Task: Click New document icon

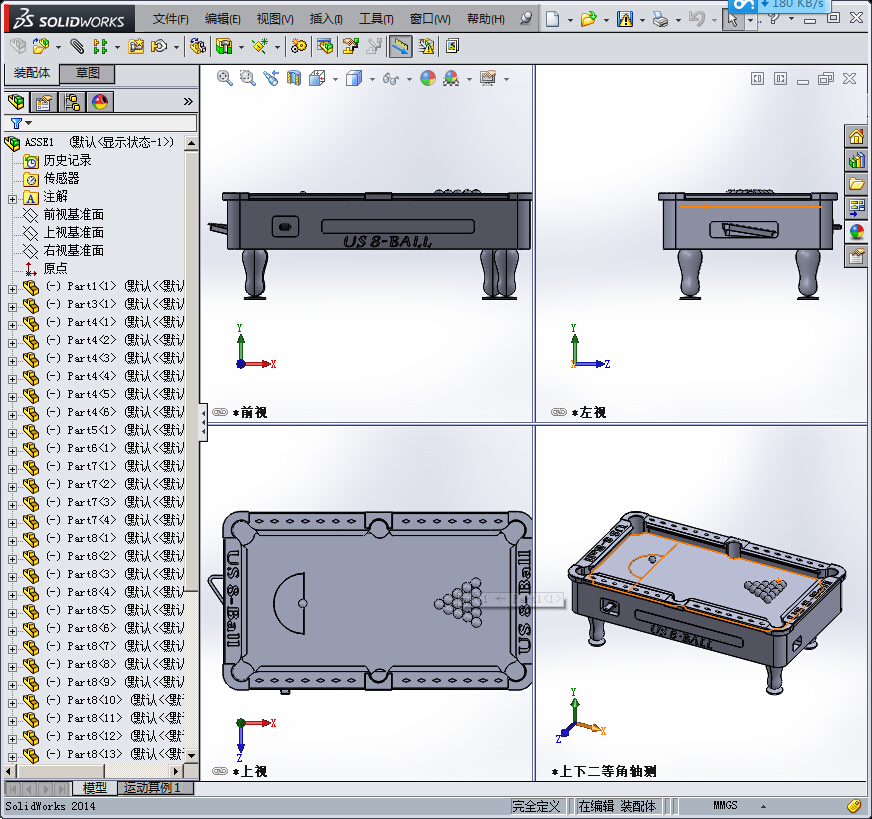Action: pos(552,19)
